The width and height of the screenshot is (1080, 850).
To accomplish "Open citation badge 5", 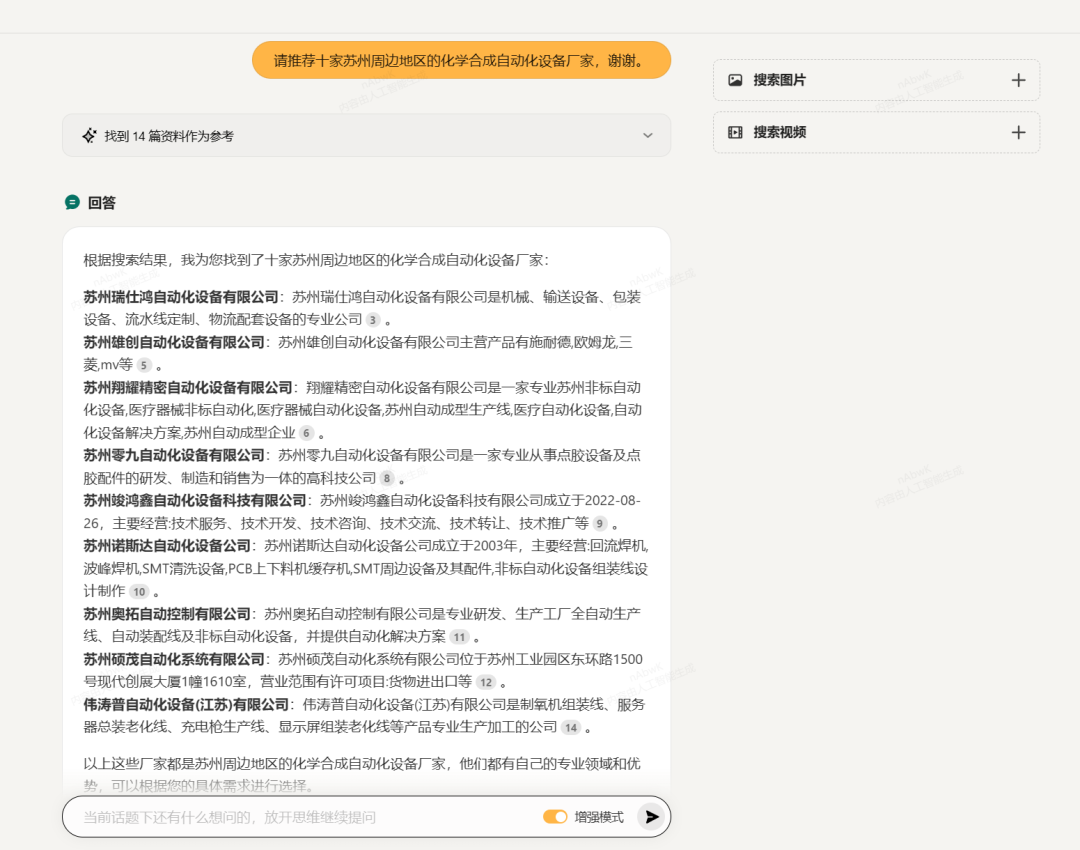I will (143, 365).
